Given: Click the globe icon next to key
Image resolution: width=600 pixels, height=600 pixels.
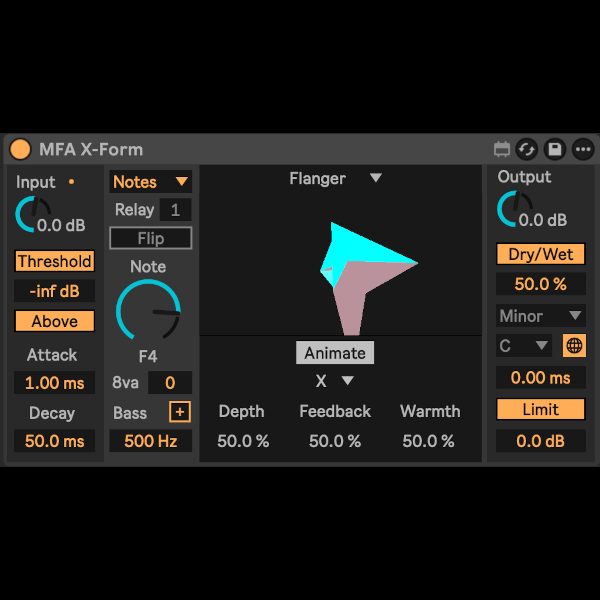Looking at the screenshot, I should [x=574, y=346].
